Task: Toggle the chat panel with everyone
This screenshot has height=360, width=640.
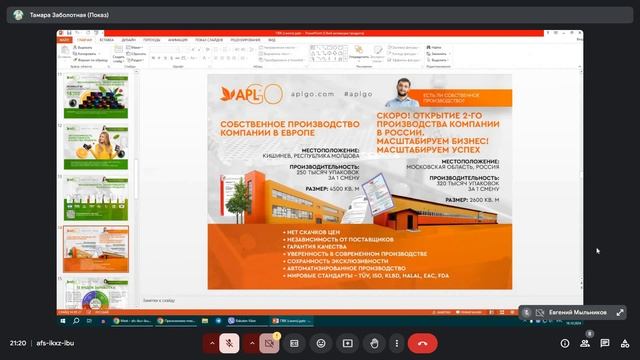Action: [x=605, y=343]
